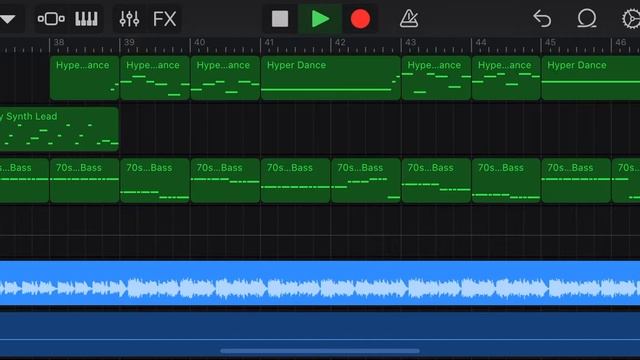The height and width of the screenshot is (360, 640).
Task: Open the Loop Browser
Action: click(587, 19)
